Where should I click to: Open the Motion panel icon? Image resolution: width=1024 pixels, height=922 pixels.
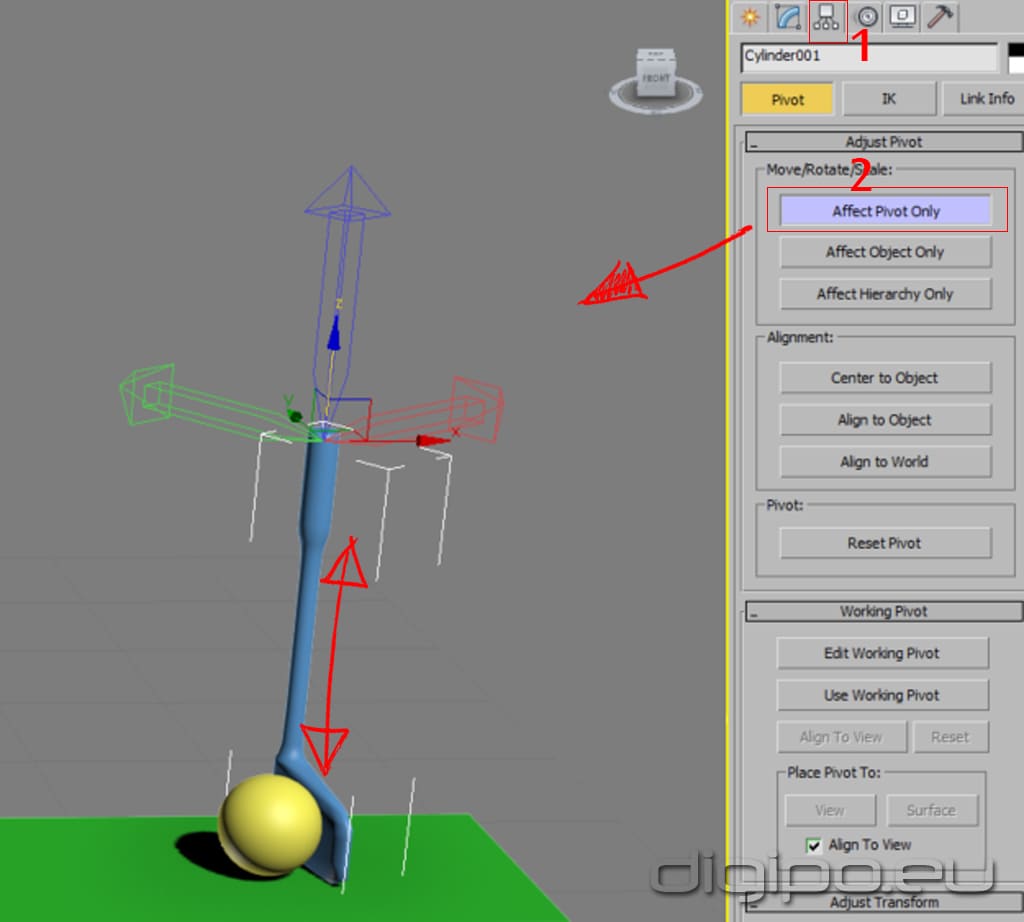click(867, 17)
